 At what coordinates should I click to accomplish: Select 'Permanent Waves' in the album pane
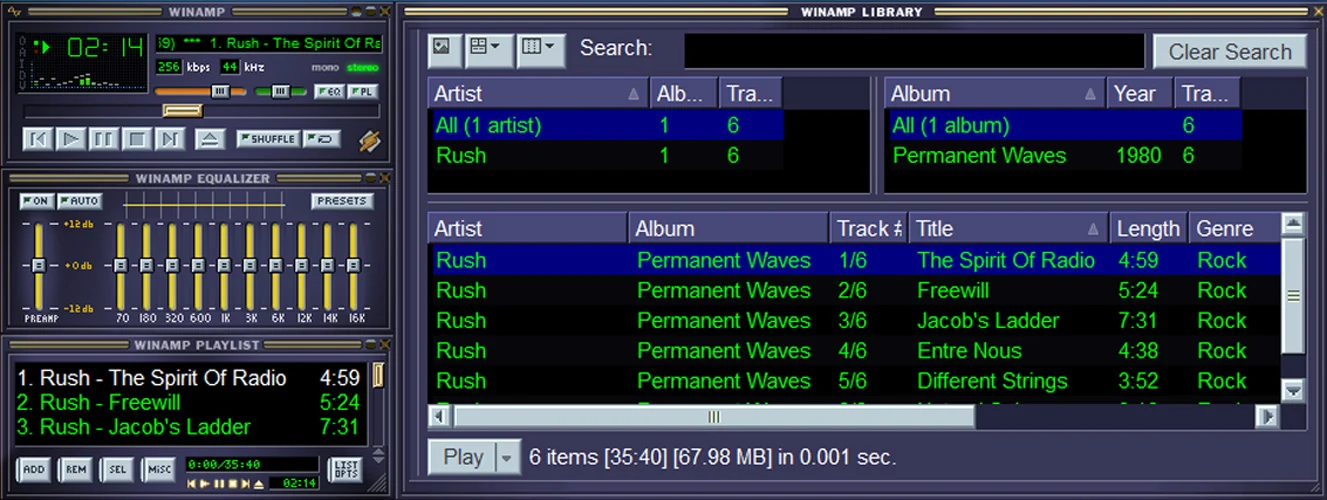coord(1064,156)
